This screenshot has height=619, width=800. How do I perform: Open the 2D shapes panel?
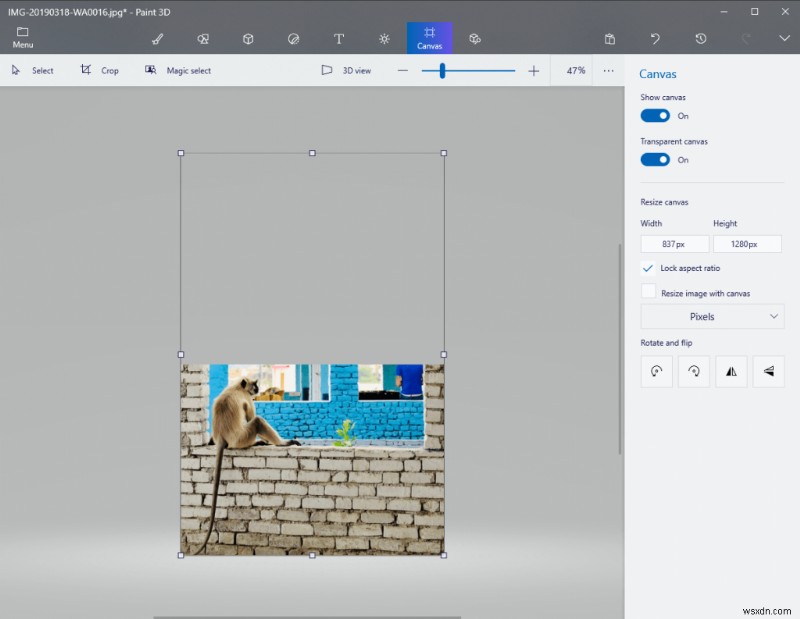(203, 39)
